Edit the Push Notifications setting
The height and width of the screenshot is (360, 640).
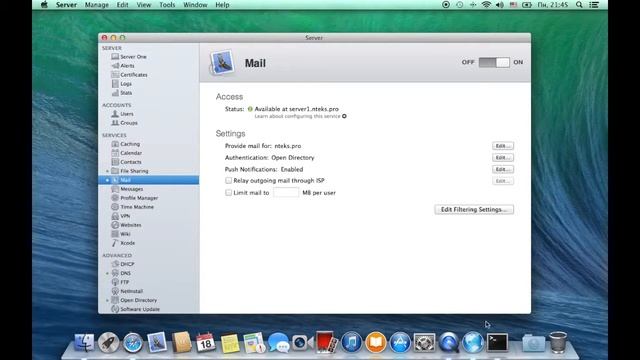pos(503,169)
